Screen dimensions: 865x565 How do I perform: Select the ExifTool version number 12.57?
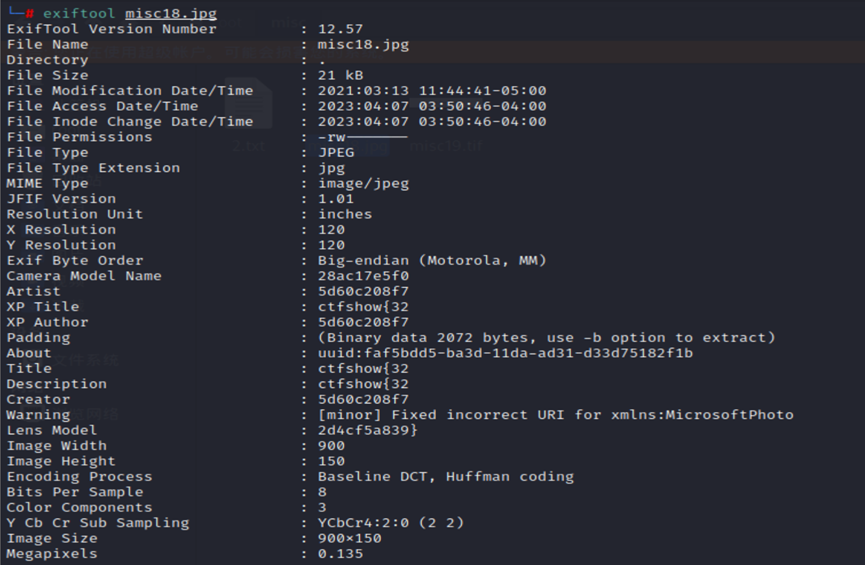[340, 29]
